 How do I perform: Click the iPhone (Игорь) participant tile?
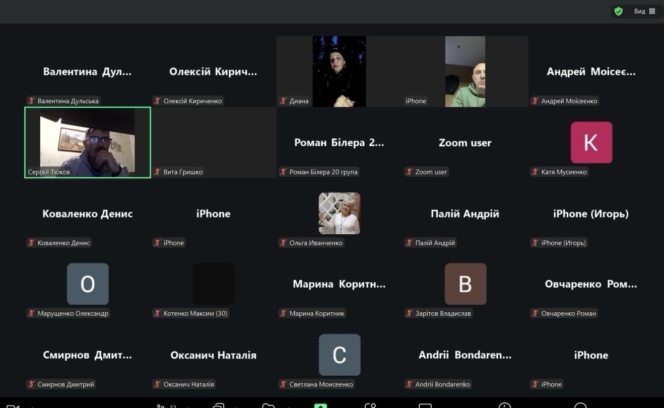pyautogui.click(x=591, y=214)
